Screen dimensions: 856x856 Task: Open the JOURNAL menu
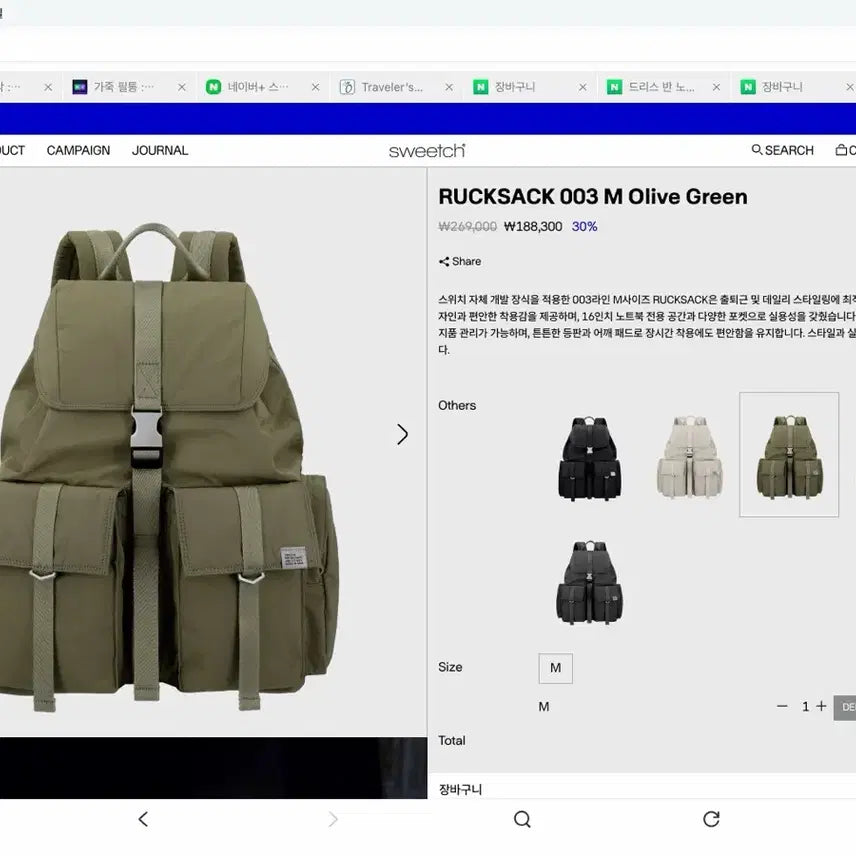(160, 150)
